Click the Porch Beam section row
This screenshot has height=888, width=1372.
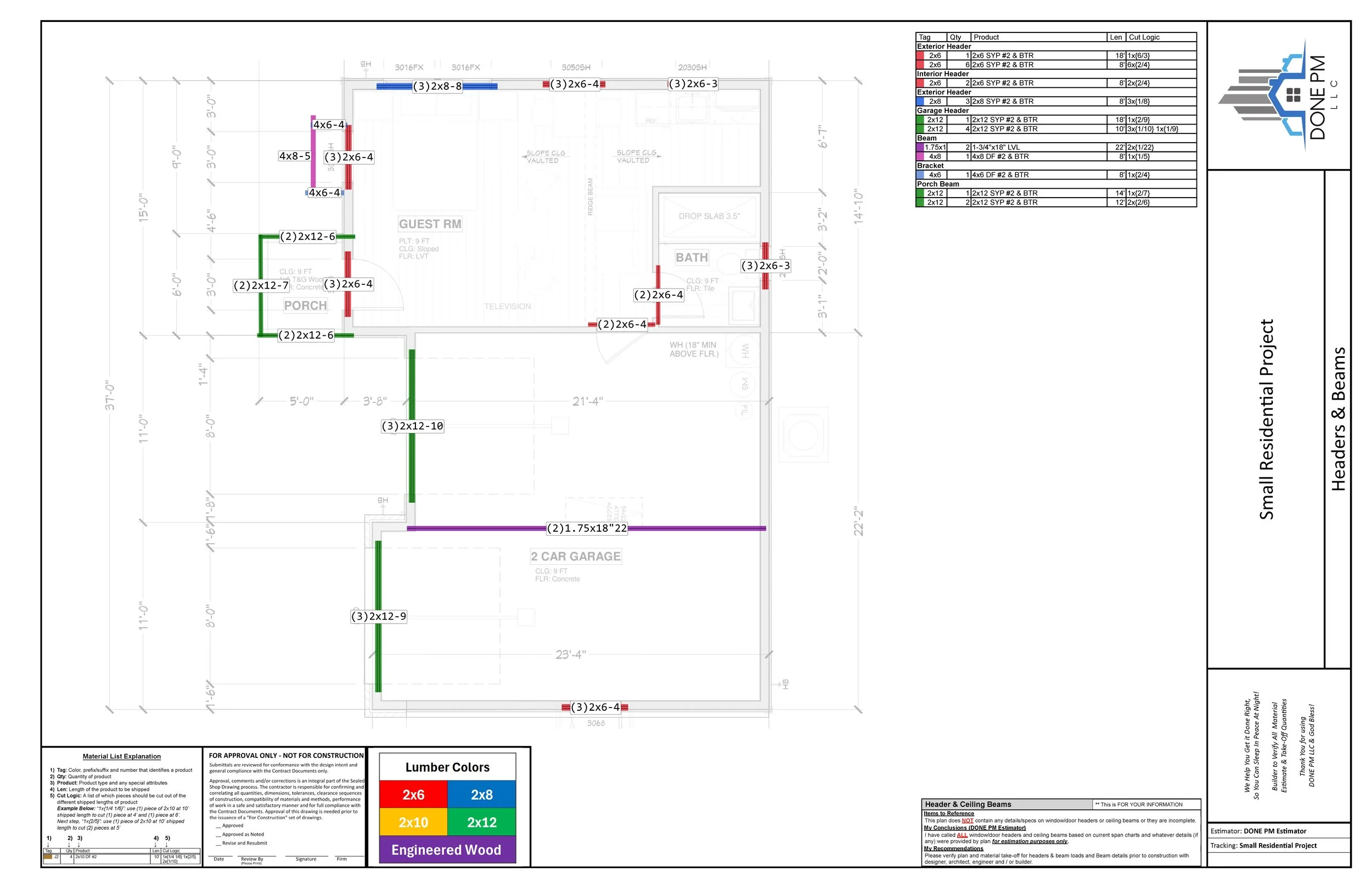(x=1056, y=184)
